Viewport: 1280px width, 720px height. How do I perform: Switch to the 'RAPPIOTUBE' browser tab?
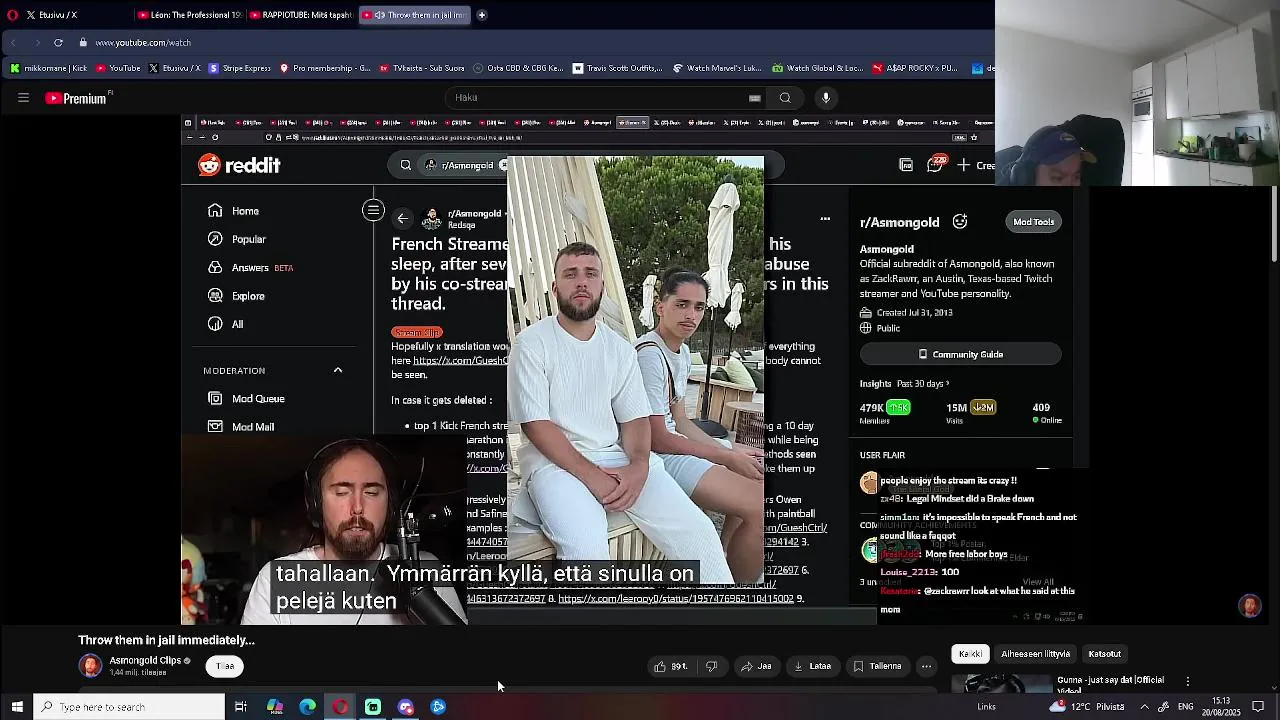[300, 15]
